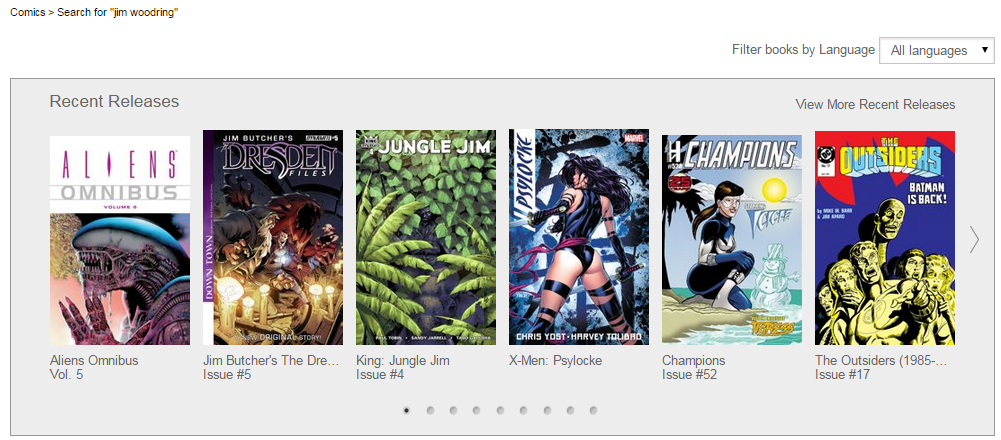
Task: Open X-Men: Psylocke cover image
Action: pos(579,237)
